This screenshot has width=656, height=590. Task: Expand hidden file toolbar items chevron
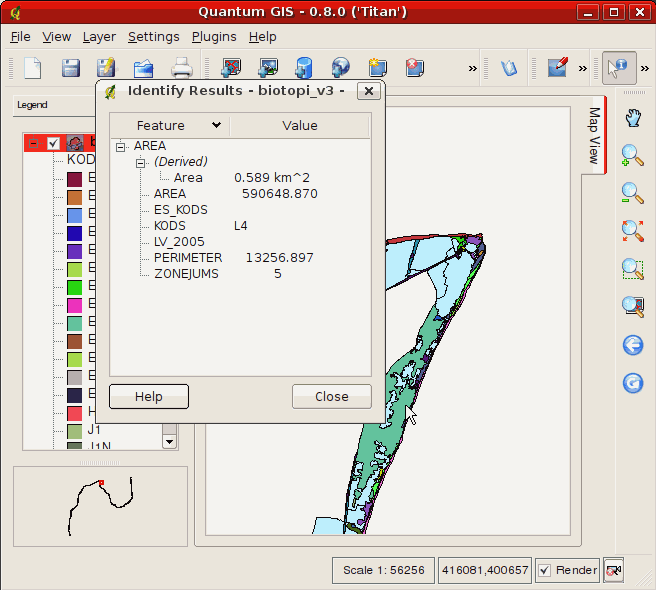pos(472,68)
